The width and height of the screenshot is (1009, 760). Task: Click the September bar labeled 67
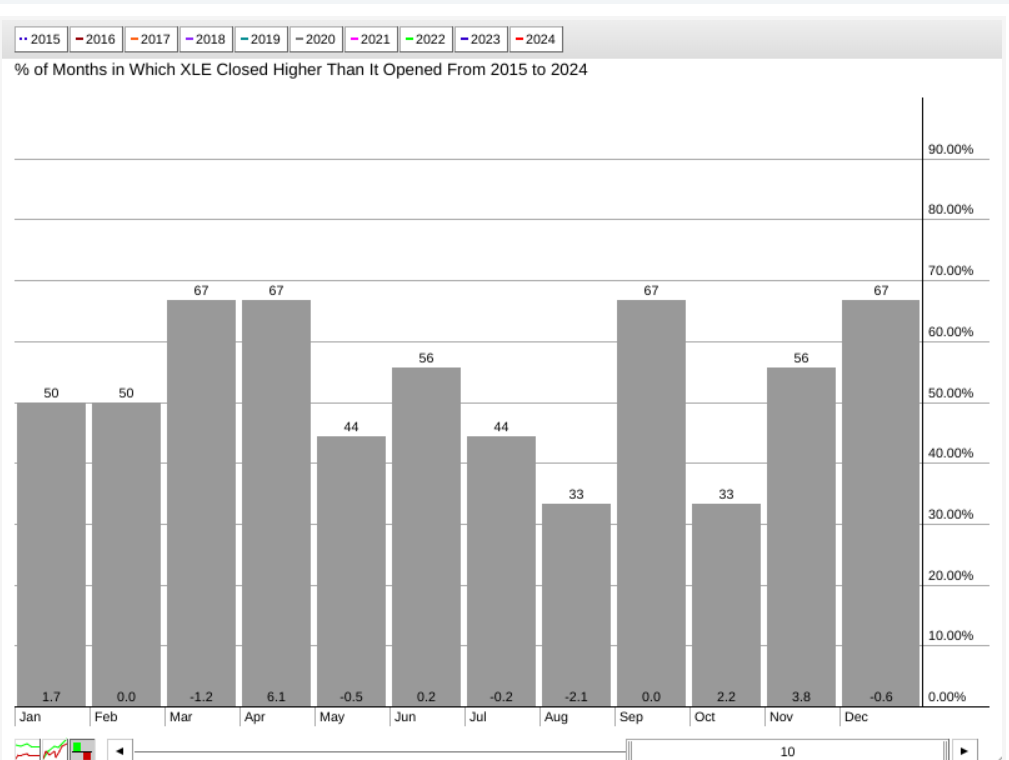(x=651, y=503)
